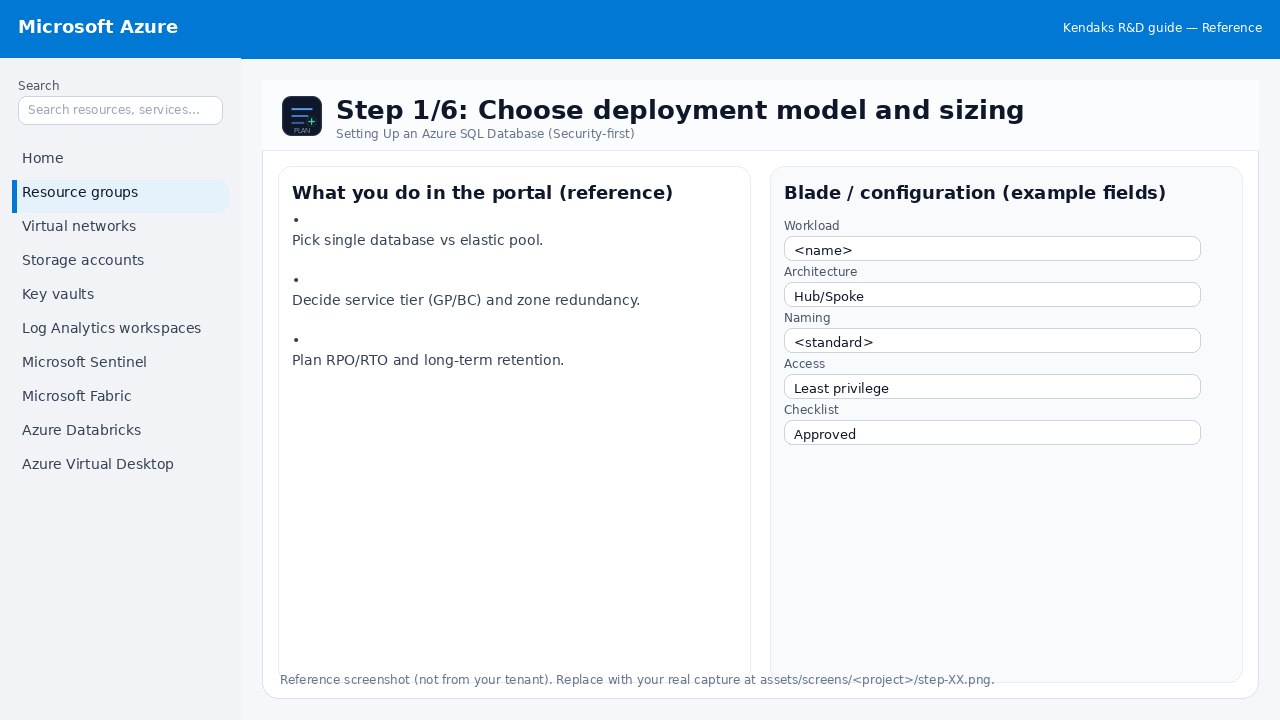The image size is (1280, 720).
Task: Navigate to Log Analytics workspaces
Action: coord(120,328)
